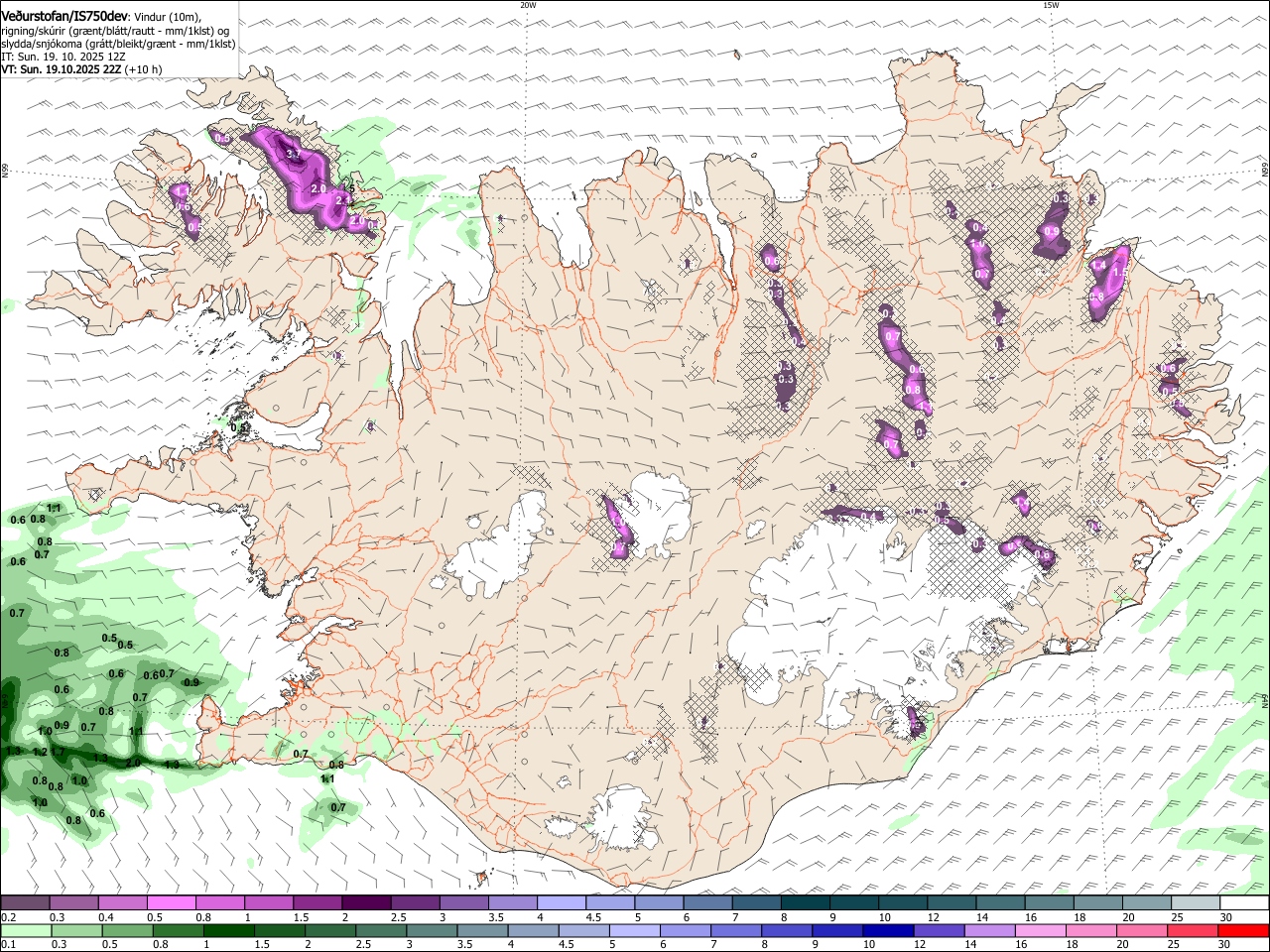Click the '0.1' label under the lower legend
The width and height of the screenshot is (1270, 952).
pyautogui.click(x=7, y=945)
